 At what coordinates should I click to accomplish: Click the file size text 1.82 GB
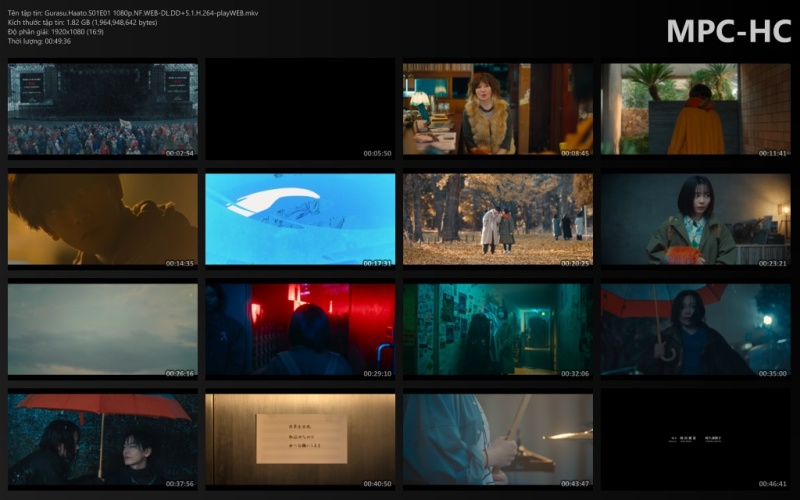coord(78,22)
